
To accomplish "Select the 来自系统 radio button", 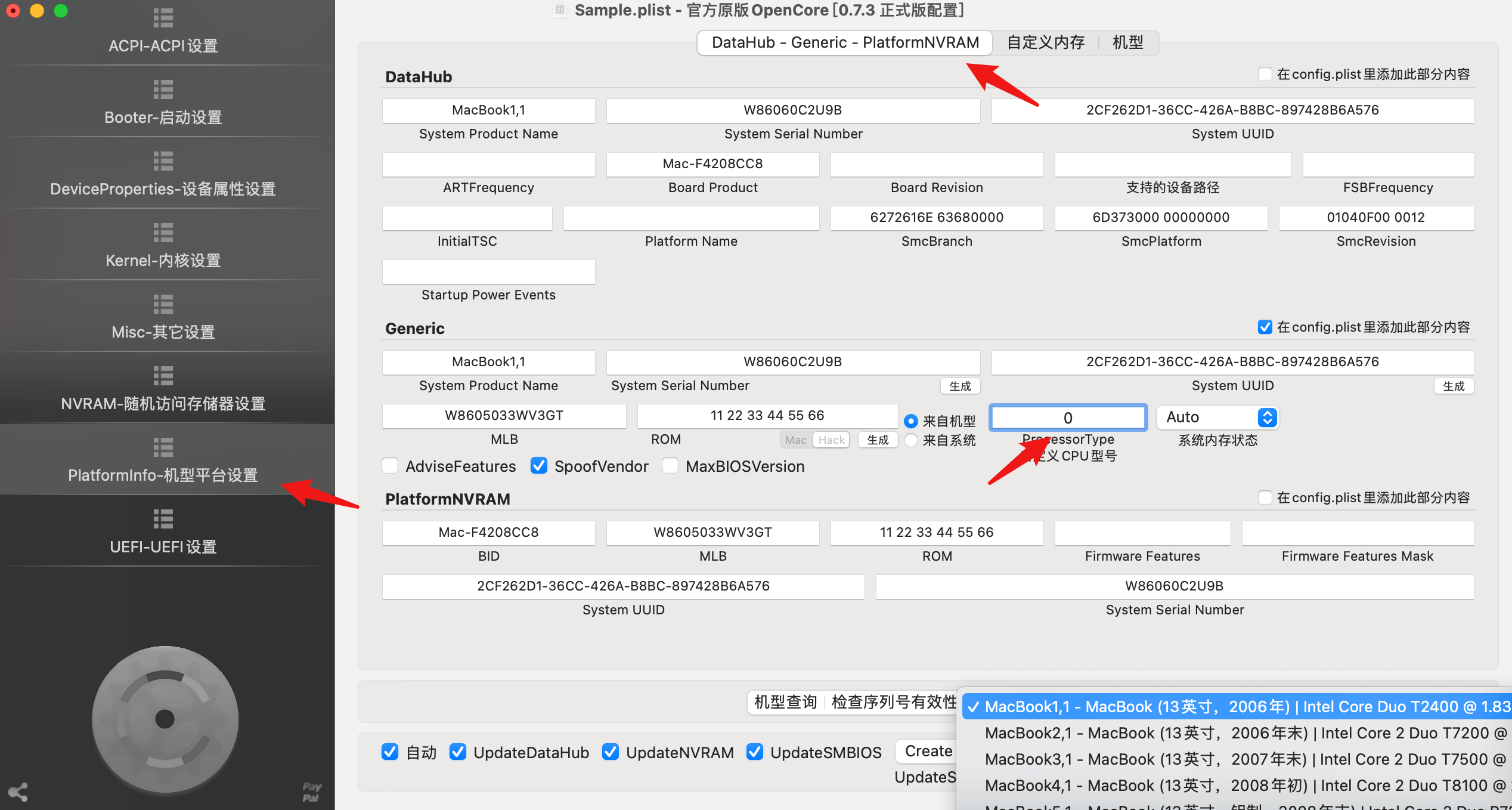I will coord(911,440).
